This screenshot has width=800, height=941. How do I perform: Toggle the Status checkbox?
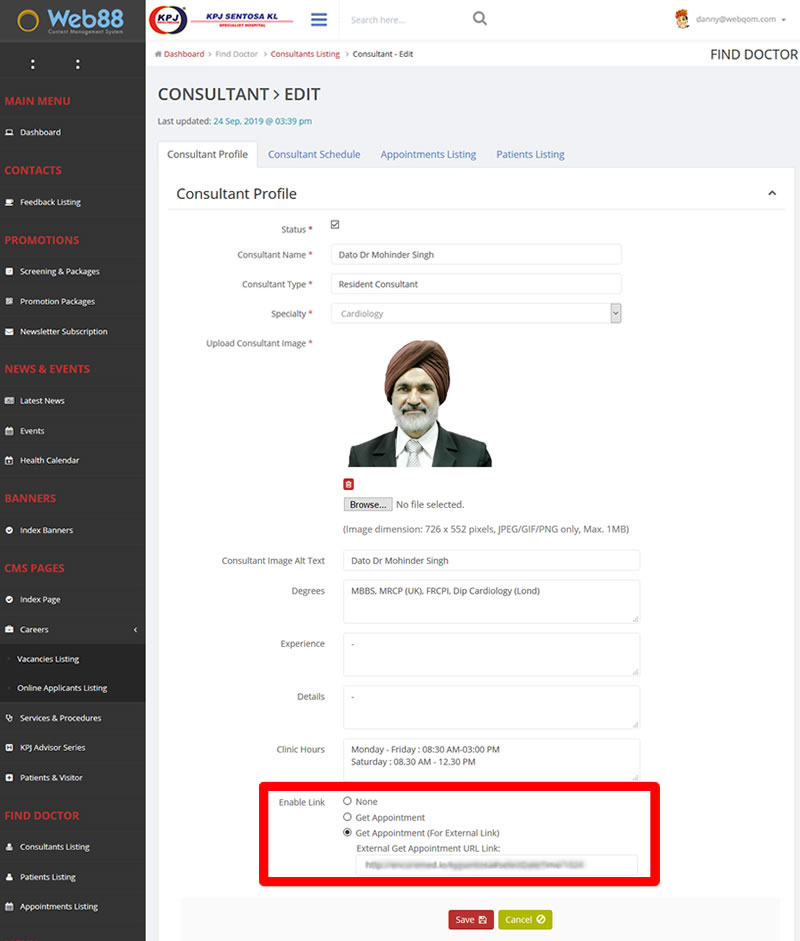(335, 225)
